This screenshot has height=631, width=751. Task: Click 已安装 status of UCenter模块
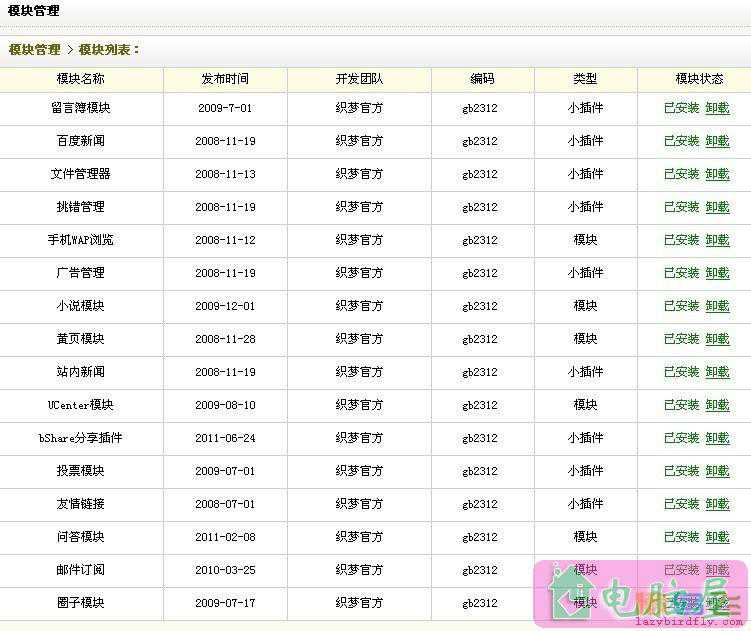[682, 405]
